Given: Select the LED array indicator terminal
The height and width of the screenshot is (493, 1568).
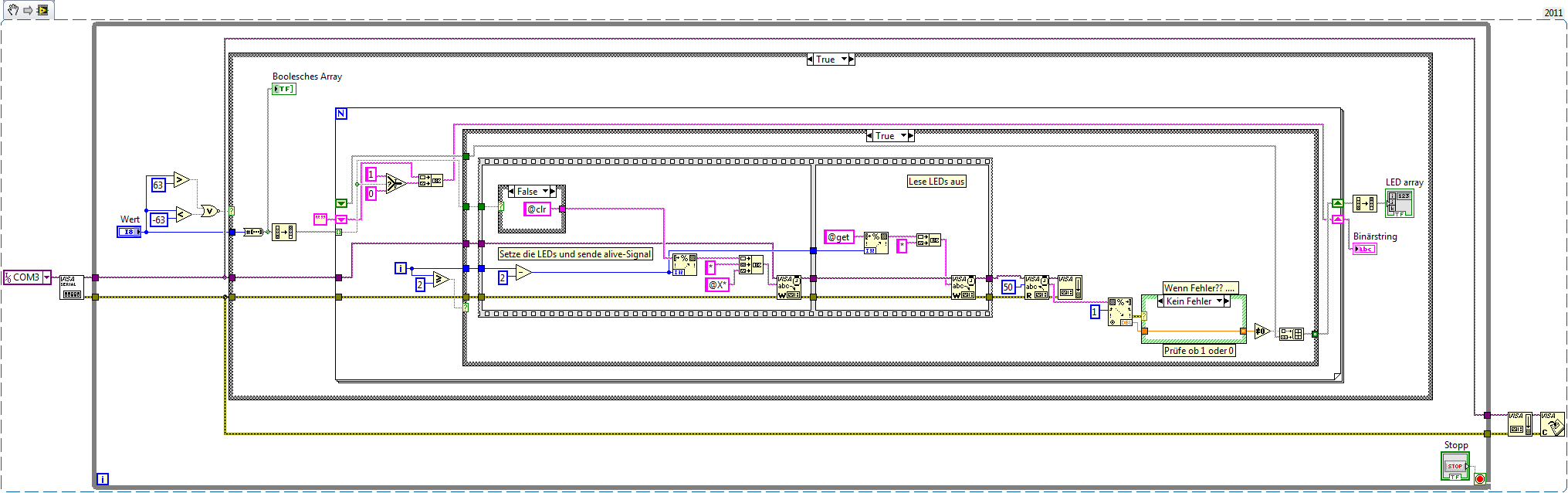Looking at the screenshot, I should coord(1400,203).
